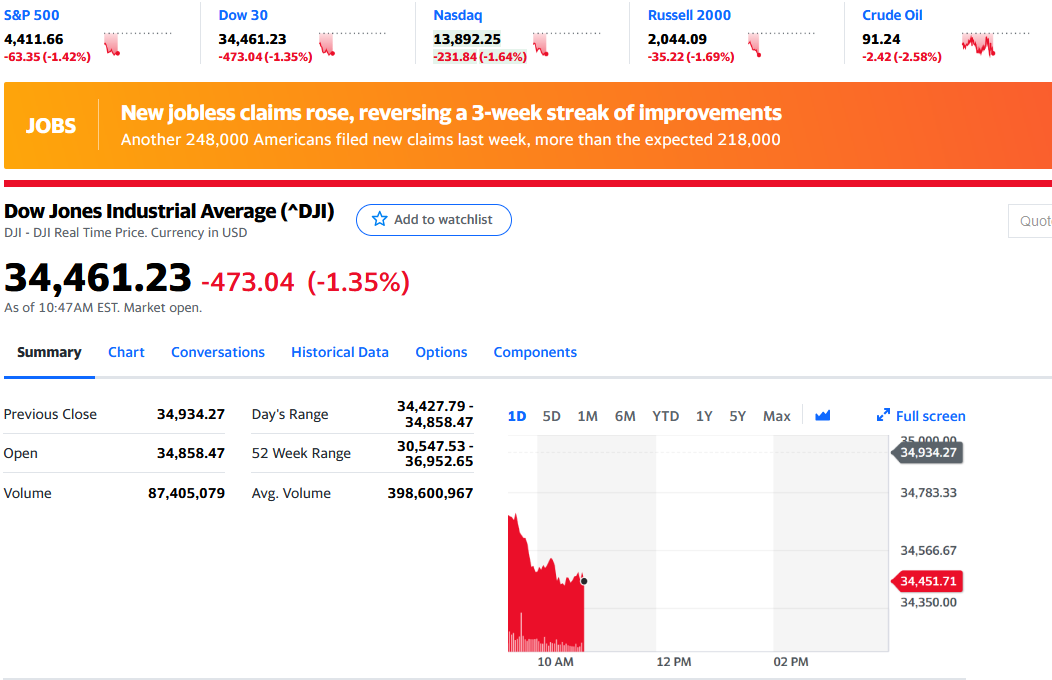Click the Day's Range value
The width and height of the screenshot is (1052, 680).
(435, 414)
